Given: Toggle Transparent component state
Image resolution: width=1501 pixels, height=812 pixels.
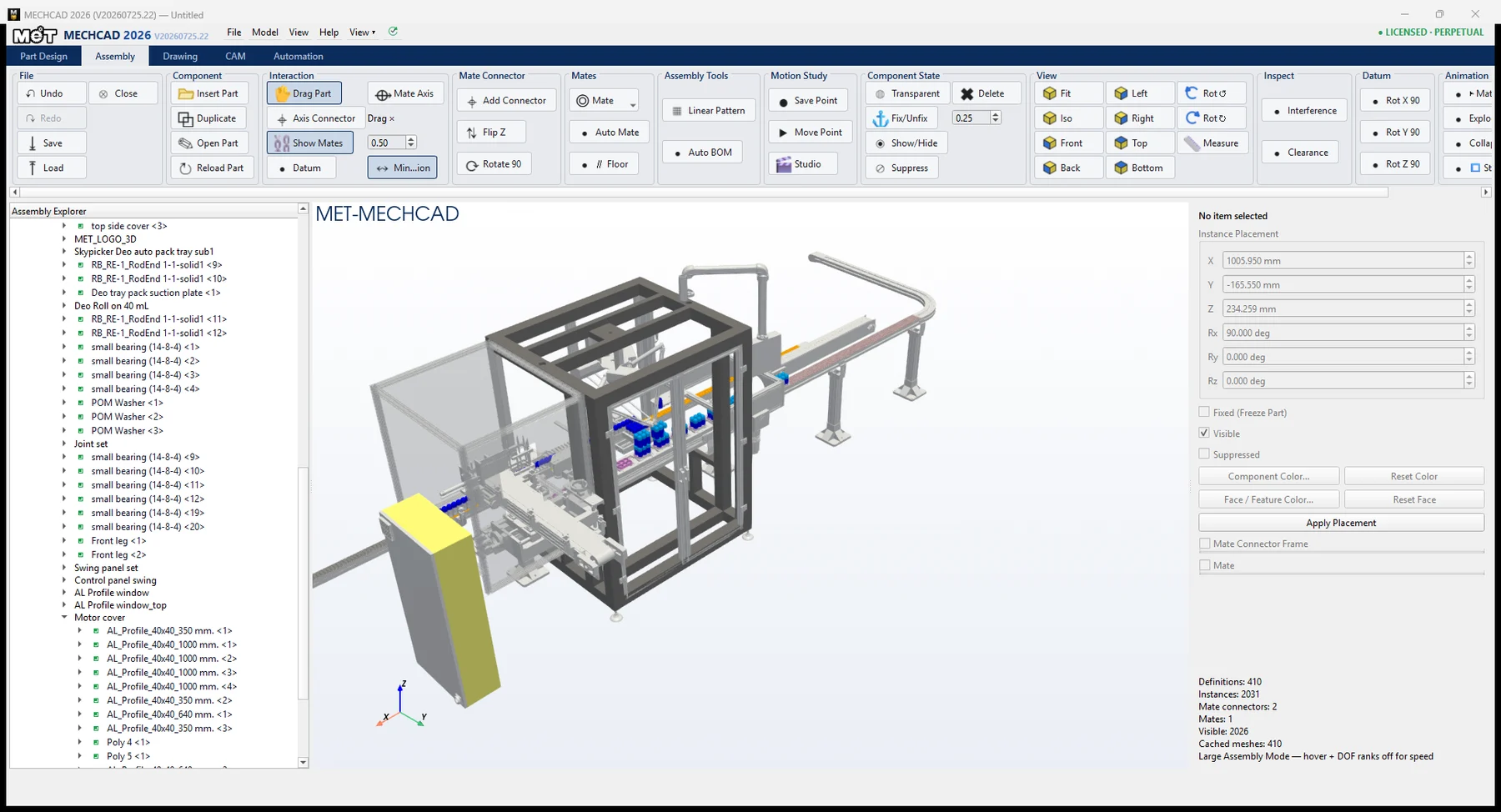Looking at the screenshot, I should (x=908, y=93).
